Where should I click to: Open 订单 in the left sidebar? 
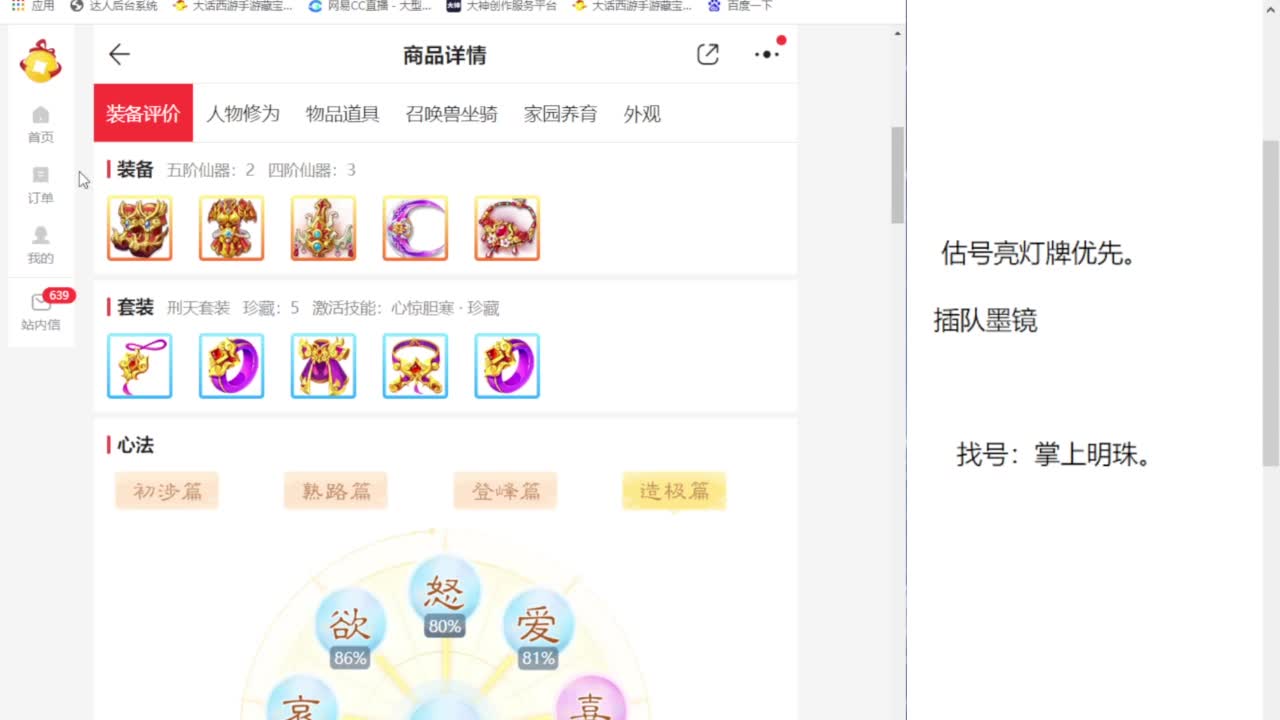point(40,185)
